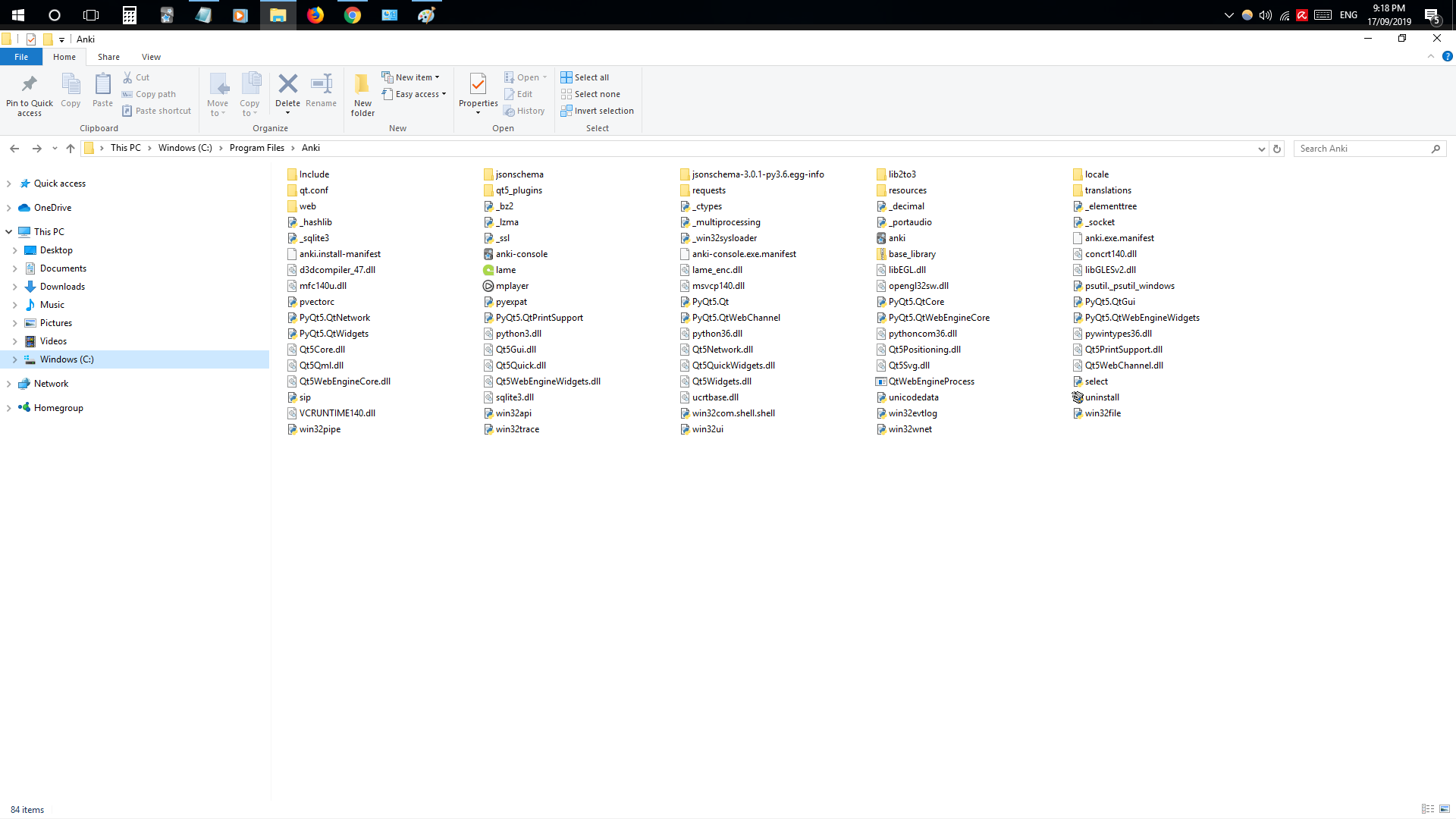Image resolution: width=1456 pixels, height=819 pixels.
Task: Click the Properties icon in ribbon
Action: (x=478, y=84)
